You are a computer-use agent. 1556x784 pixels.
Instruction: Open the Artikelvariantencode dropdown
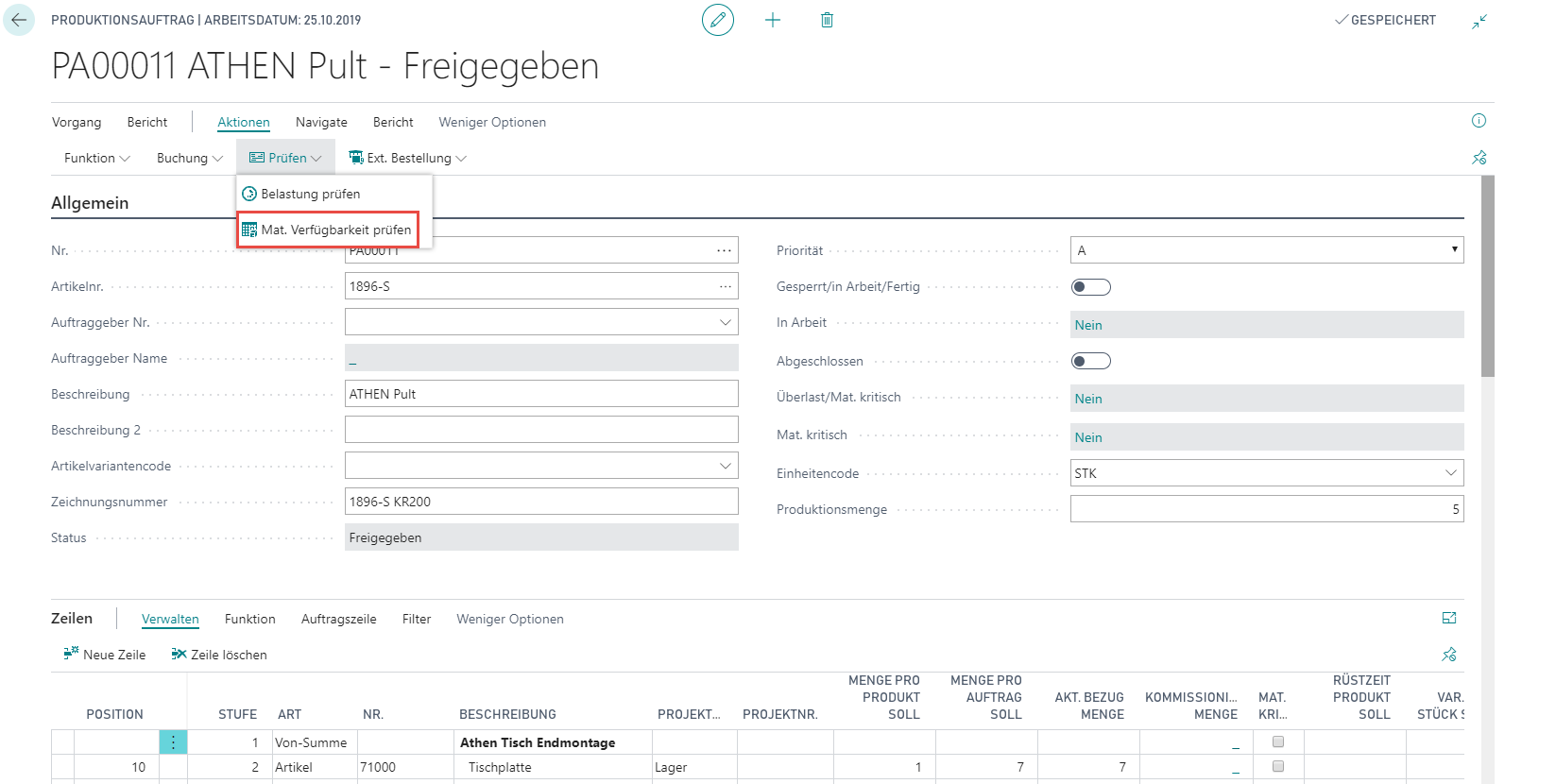725,466
